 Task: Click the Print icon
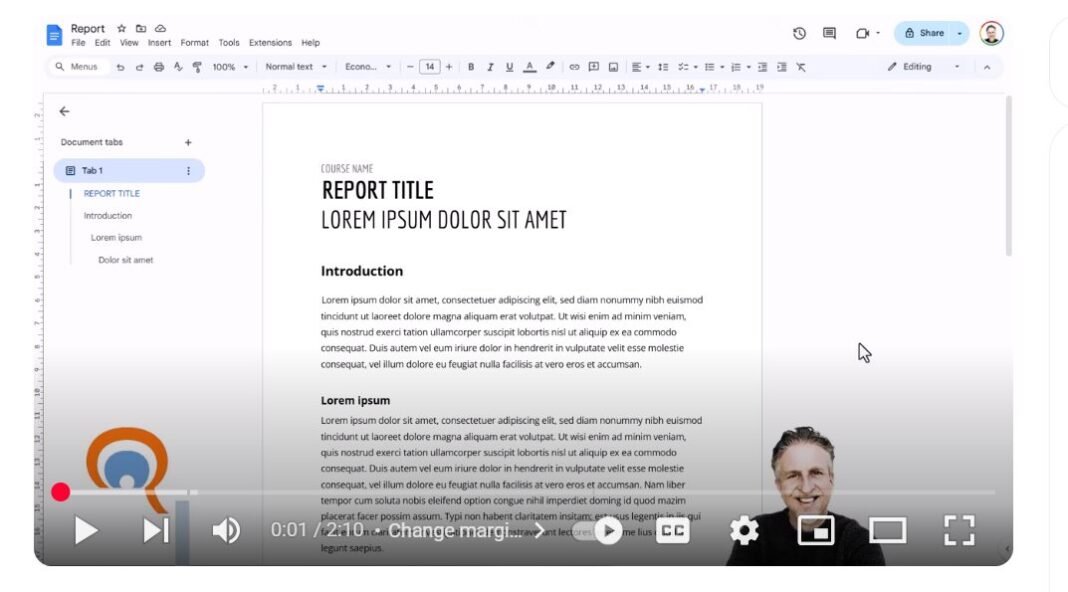[158, 67]
